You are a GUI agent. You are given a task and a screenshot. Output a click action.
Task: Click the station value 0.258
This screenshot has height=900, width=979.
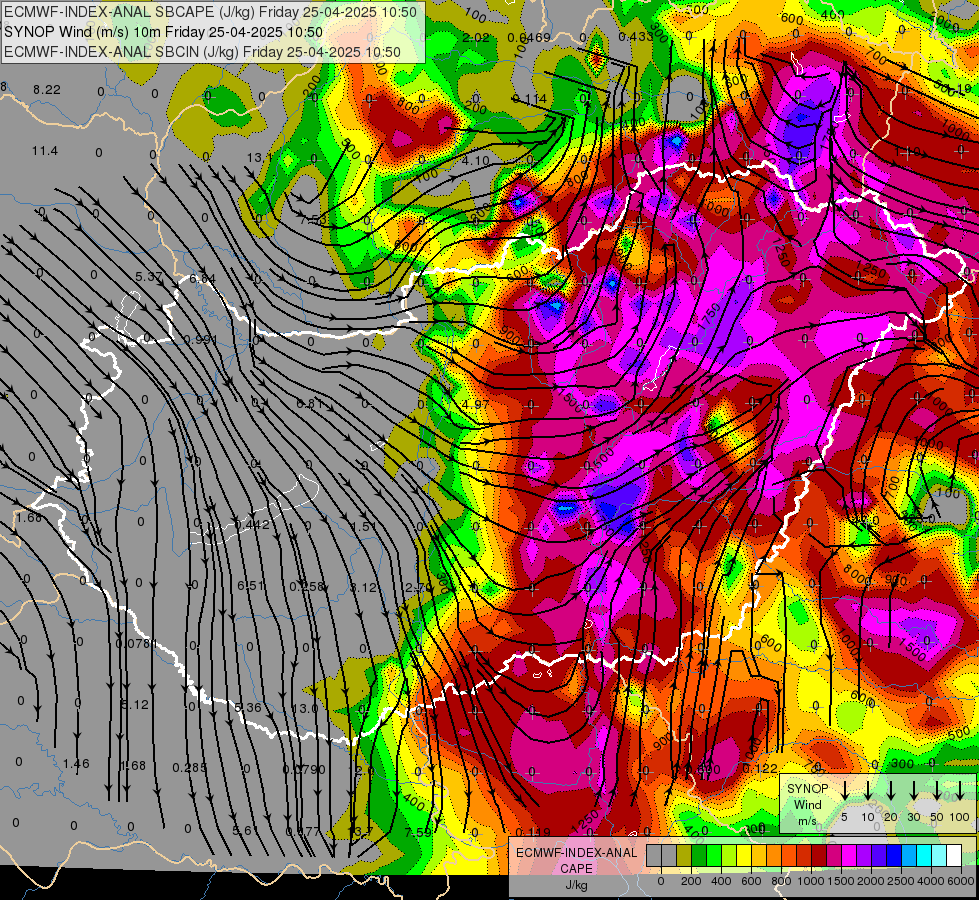point(307,586)
